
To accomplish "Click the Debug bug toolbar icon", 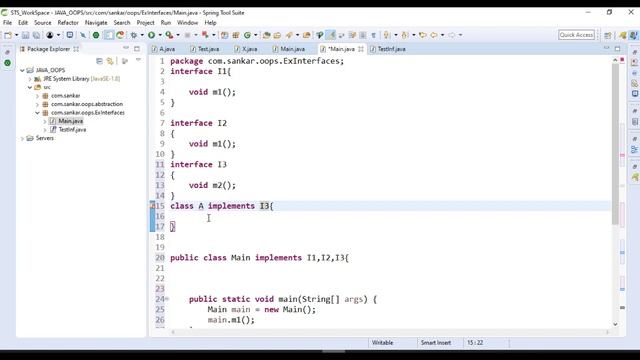I will point(133,35).
